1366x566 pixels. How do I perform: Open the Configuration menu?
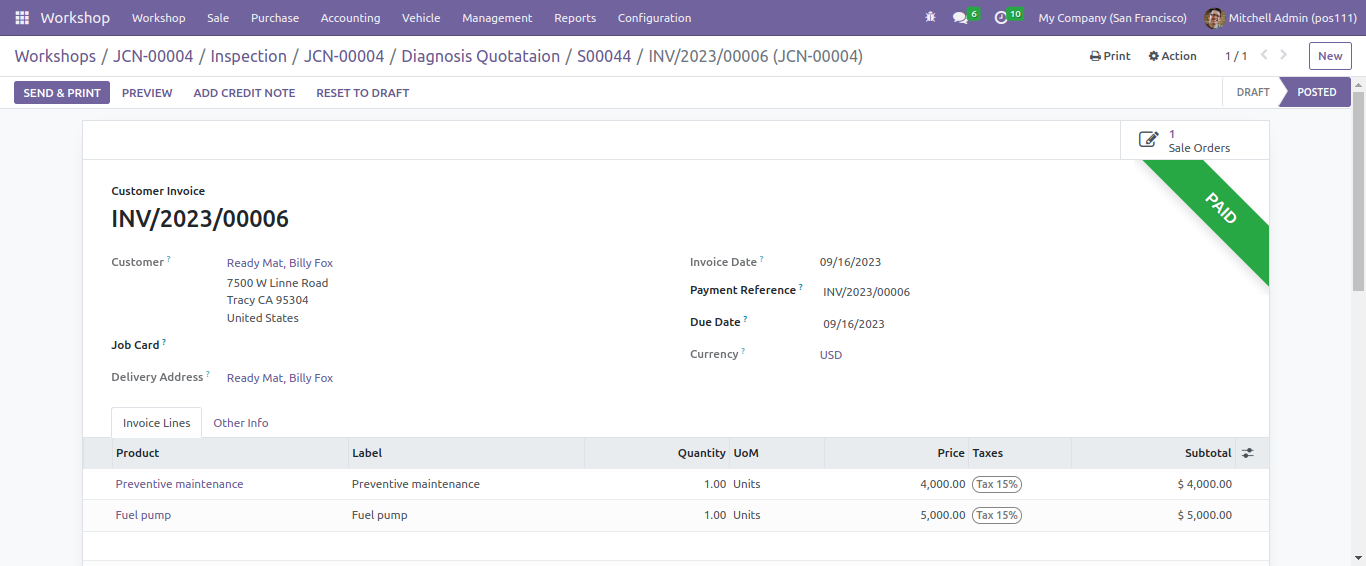pyautogui.click(x=654, y=18)
